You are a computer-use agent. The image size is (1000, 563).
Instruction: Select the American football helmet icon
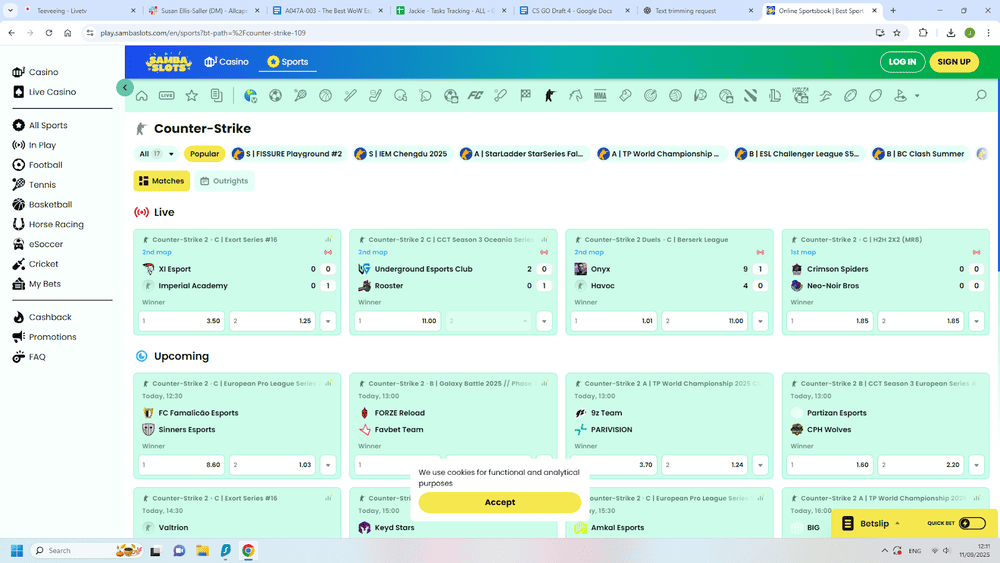(401, 96)
